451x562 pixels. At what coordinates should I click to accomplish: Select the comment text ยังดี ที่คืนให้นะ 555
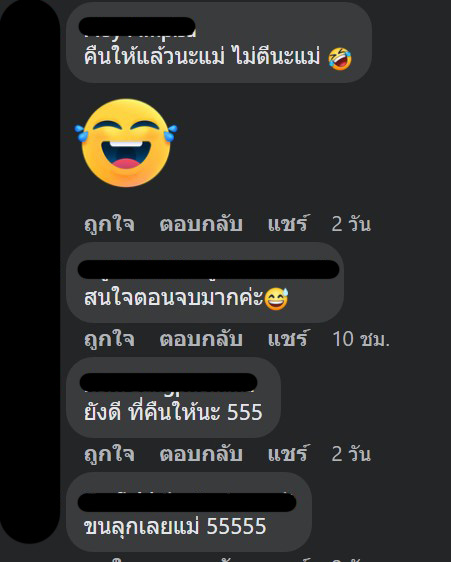pyautogui.click(x=173, y=412)
